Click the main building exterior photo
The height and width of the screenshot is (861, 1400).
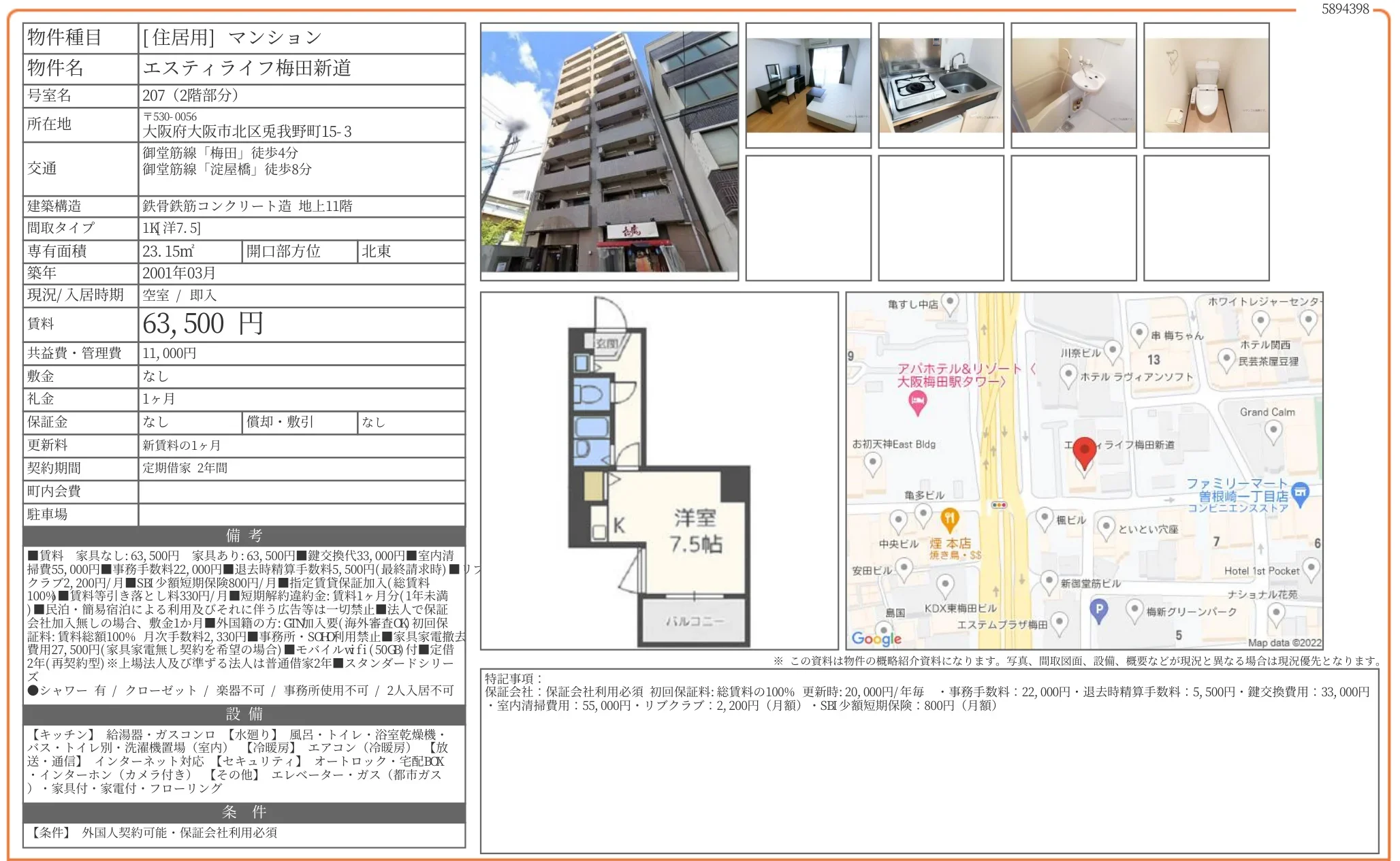click(x=609, y=152)
